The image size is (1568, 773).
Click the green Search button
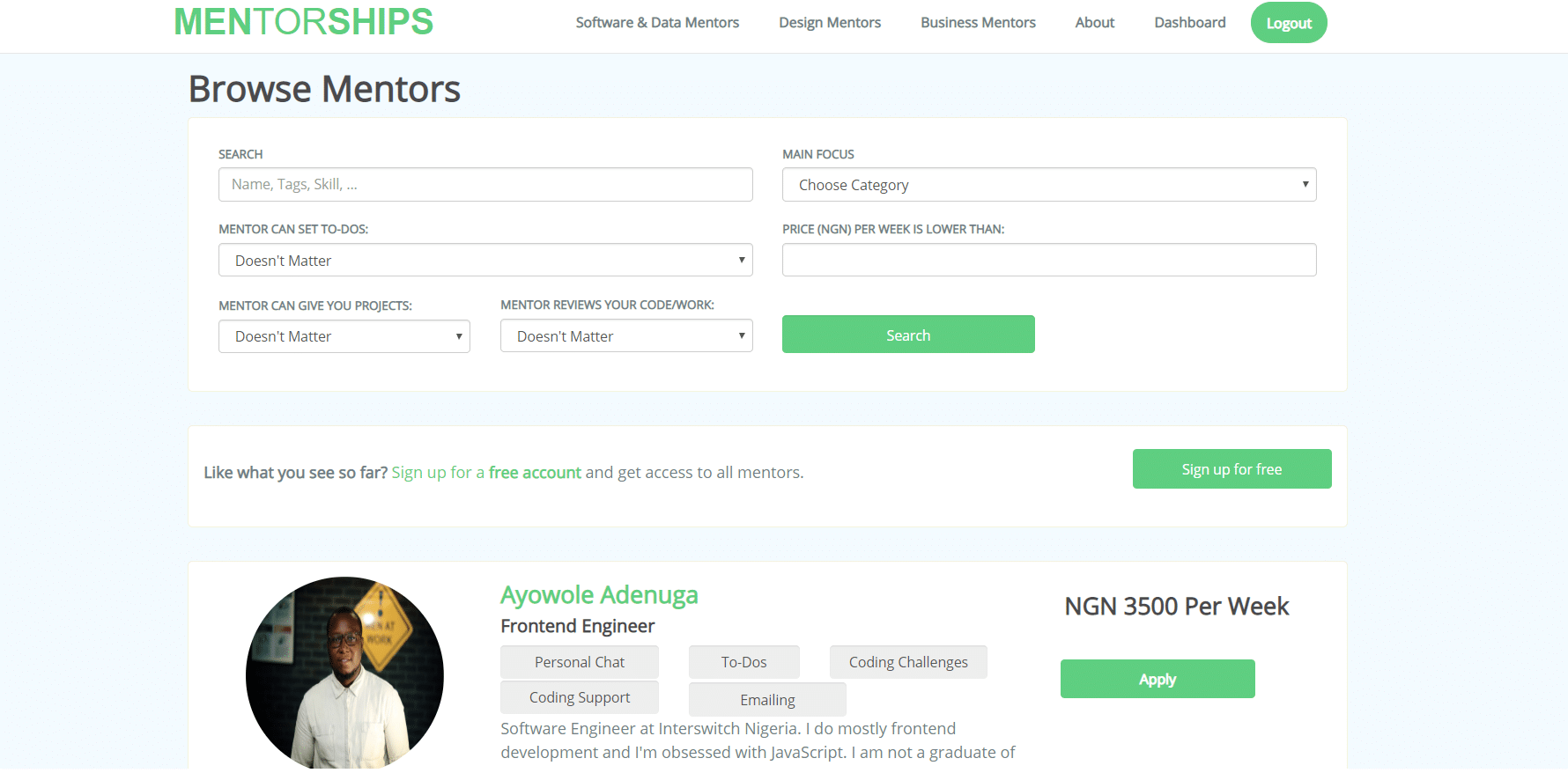tap(908, 335)
